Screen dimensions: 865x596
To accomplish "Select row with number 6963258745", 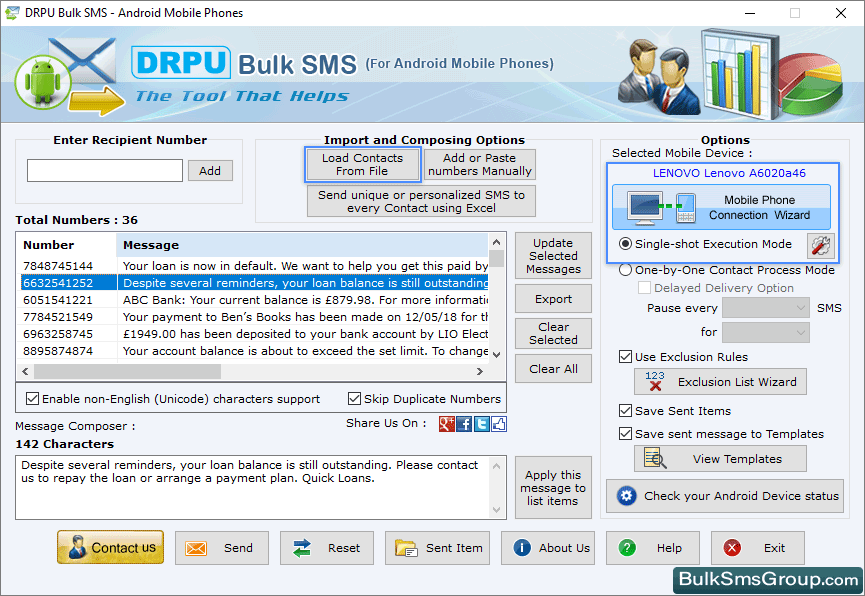I will point(254,334).
